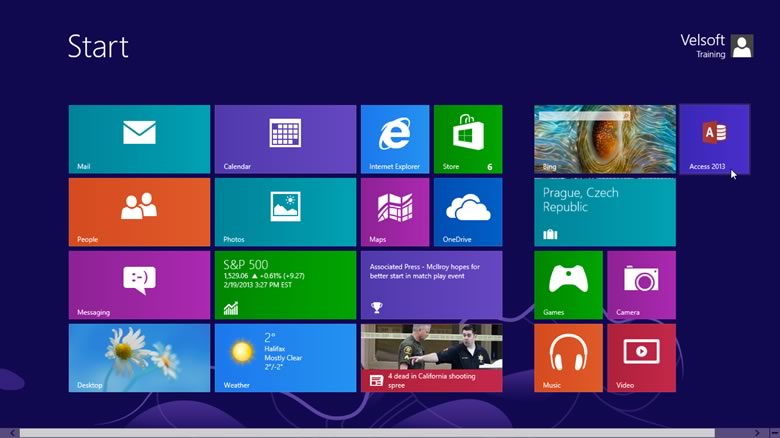Image resolution: width=780 pixels, height=438 pixels.
Task: Open the Xbox Games tile
Action: 568,285
